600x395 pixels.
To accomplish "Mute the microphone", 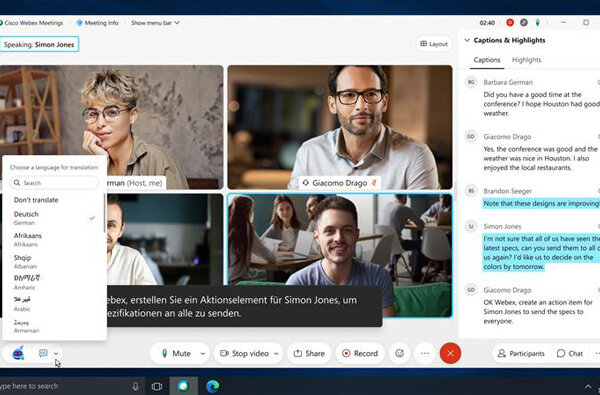I will pyautogui.click(x=176, y=353).
